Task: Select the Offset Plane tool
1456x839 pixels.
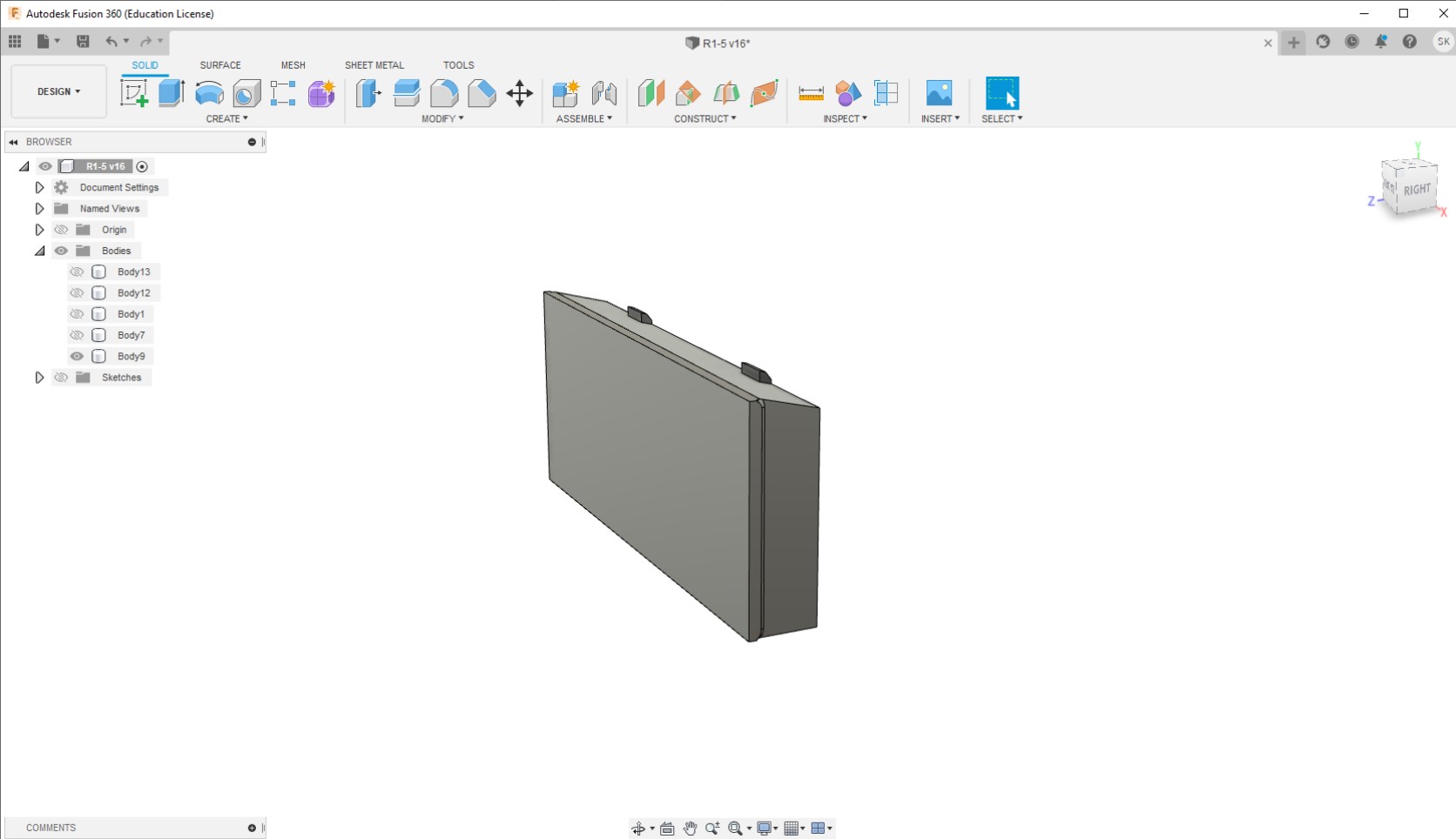Action: click(x=650, y=93)
